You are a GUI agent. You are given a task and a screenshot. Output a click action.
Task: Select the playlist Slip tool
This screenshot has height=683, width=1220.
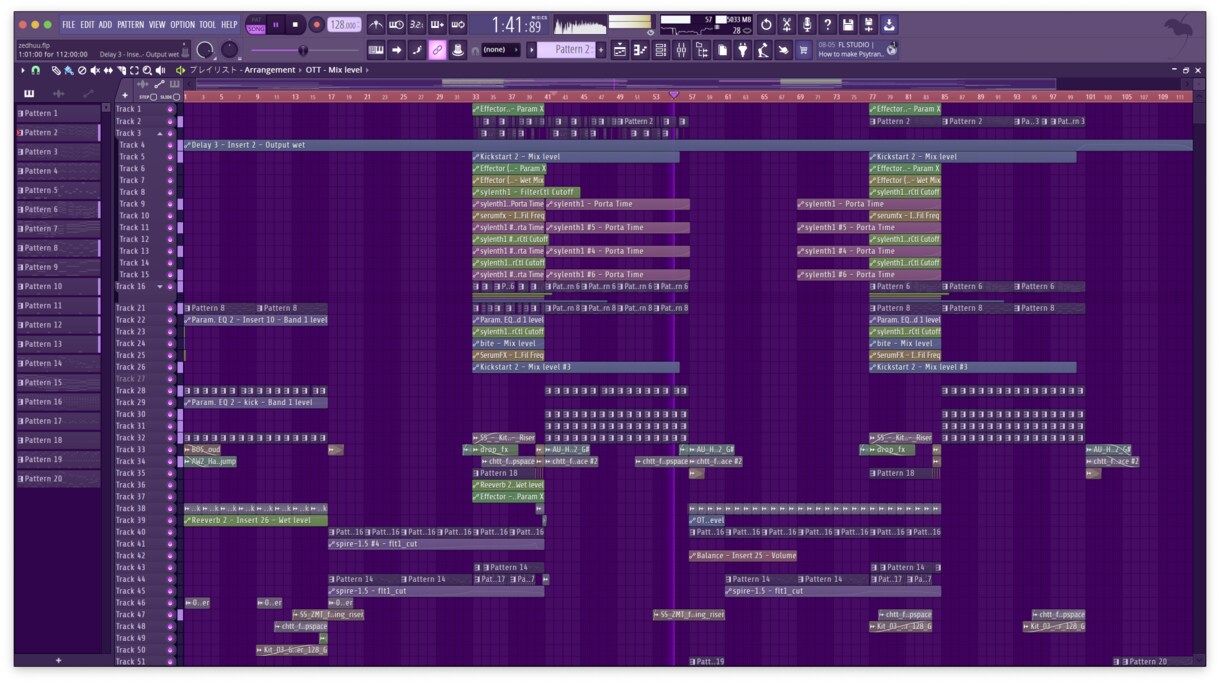[108, 70]
